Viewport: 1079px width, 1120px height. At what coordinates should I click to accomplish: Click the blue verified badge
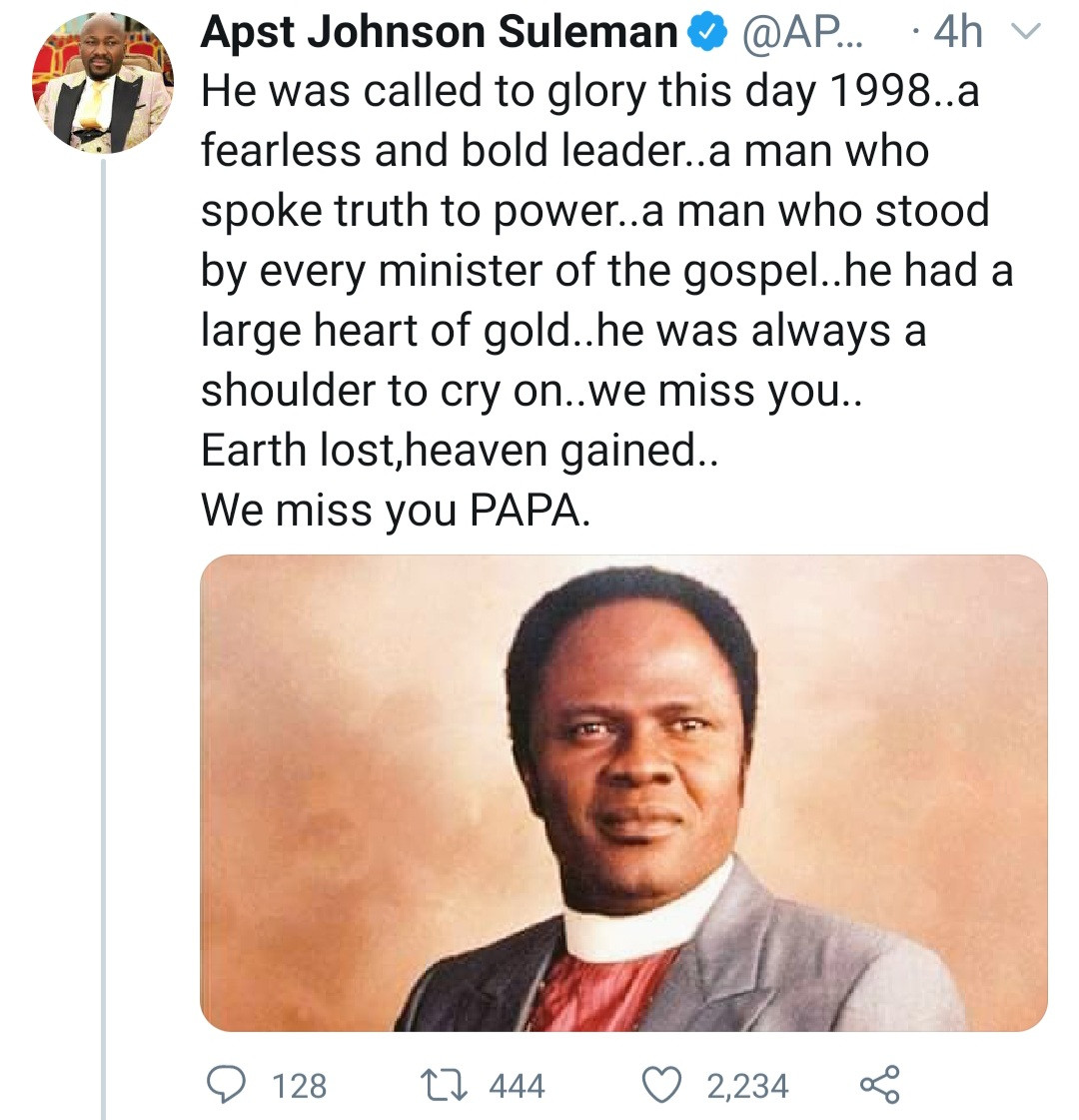coord(708,33)
